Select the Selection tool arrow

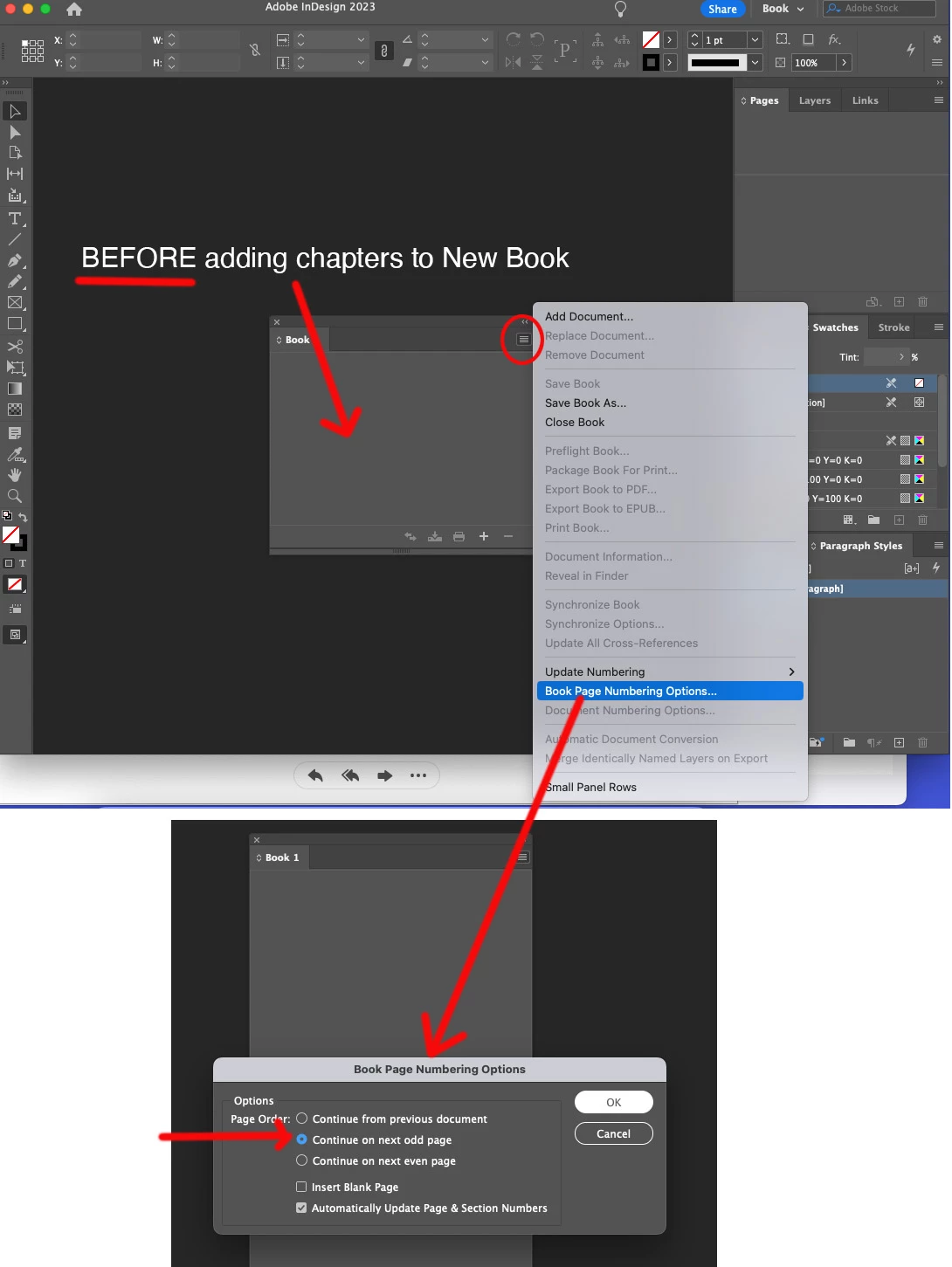(x=15, y=111)
